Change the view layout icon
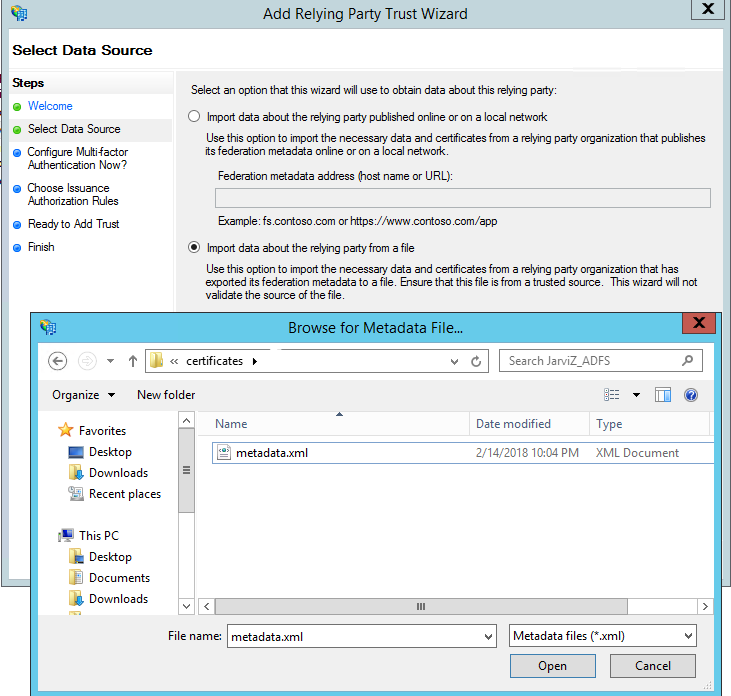 click(612, 395)
